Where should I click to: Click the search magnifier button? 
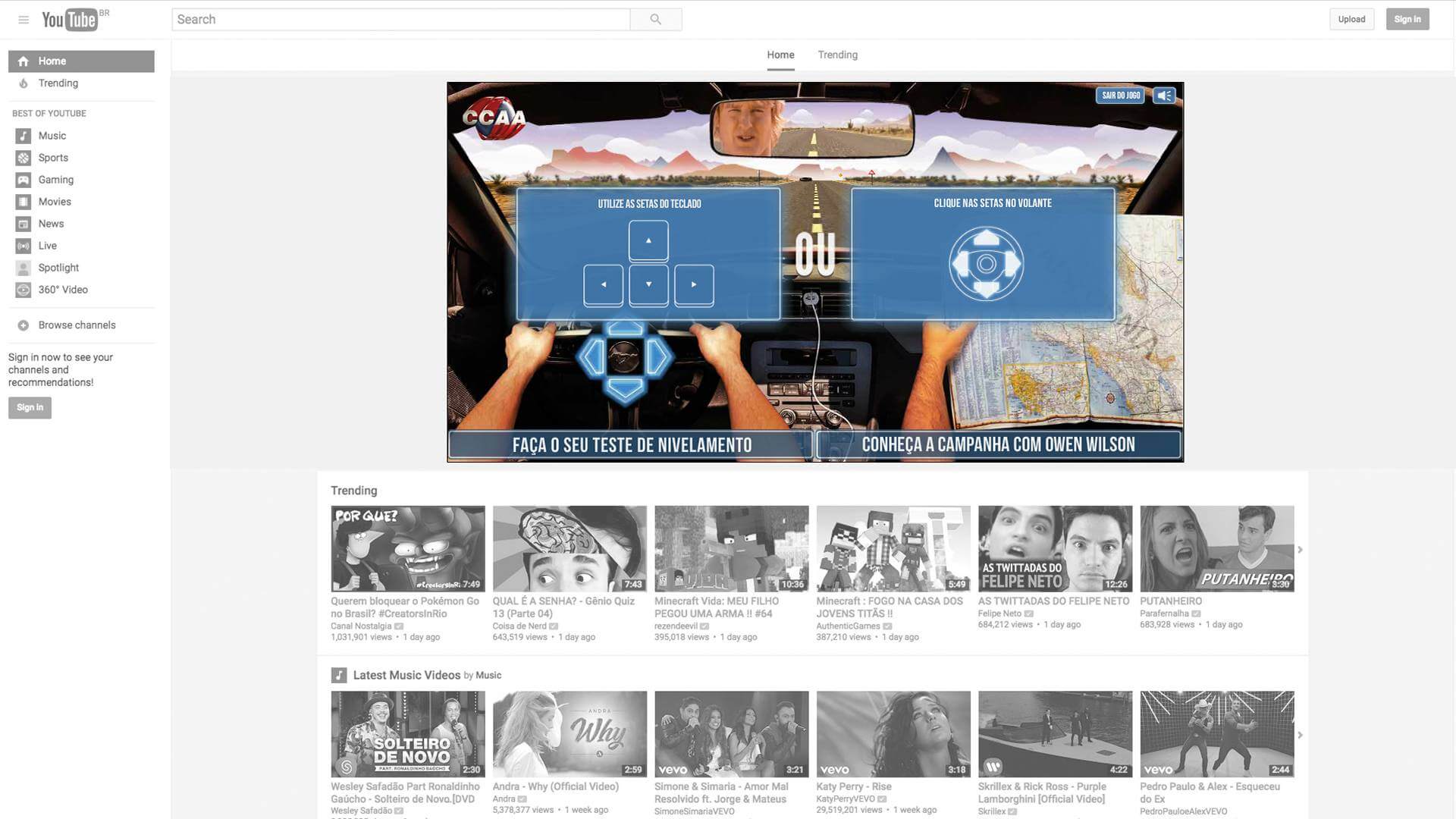coord(656,20)
